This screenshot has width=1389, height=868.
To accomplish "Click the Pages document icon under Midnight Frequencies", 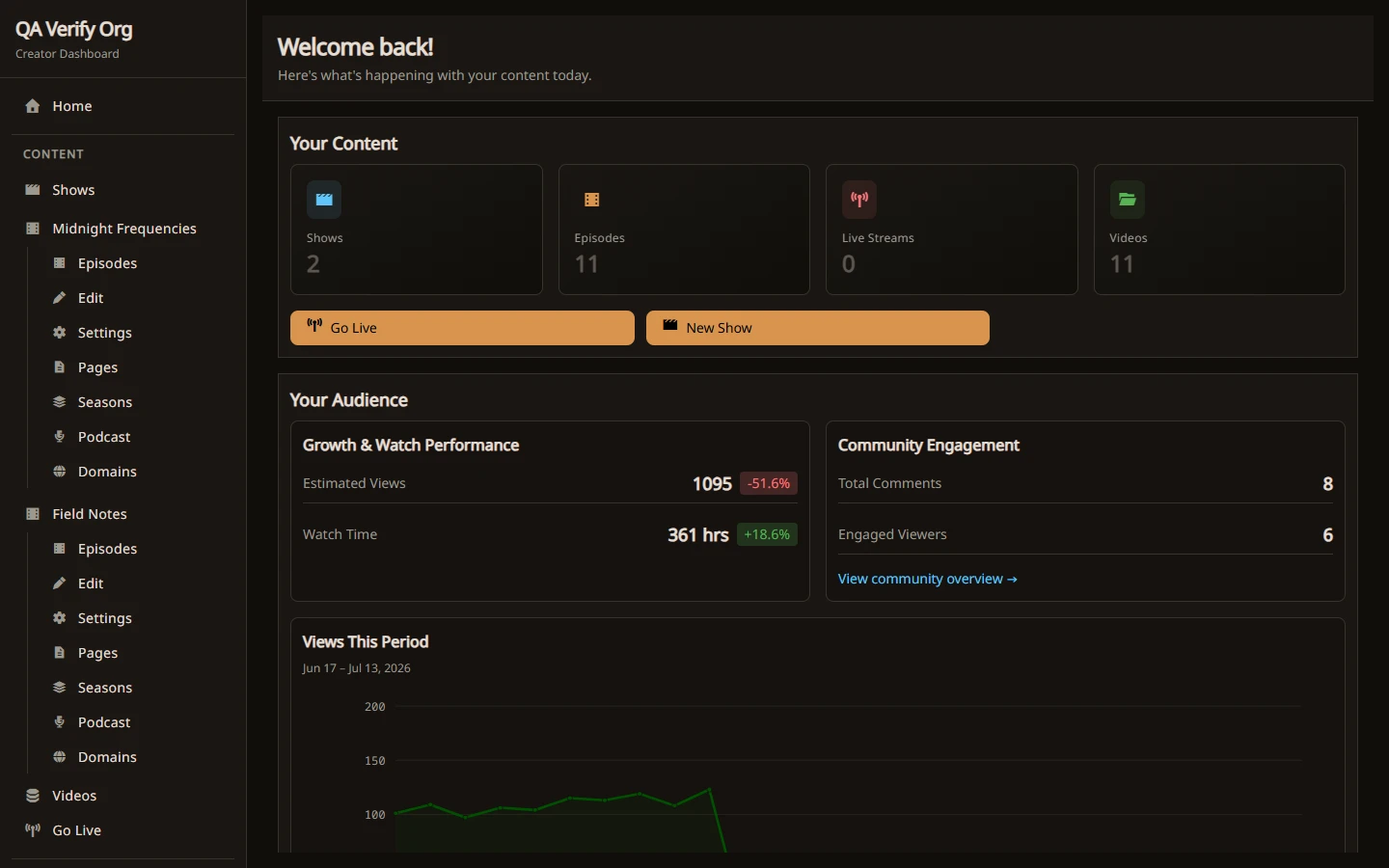I will tap(60, 367).
